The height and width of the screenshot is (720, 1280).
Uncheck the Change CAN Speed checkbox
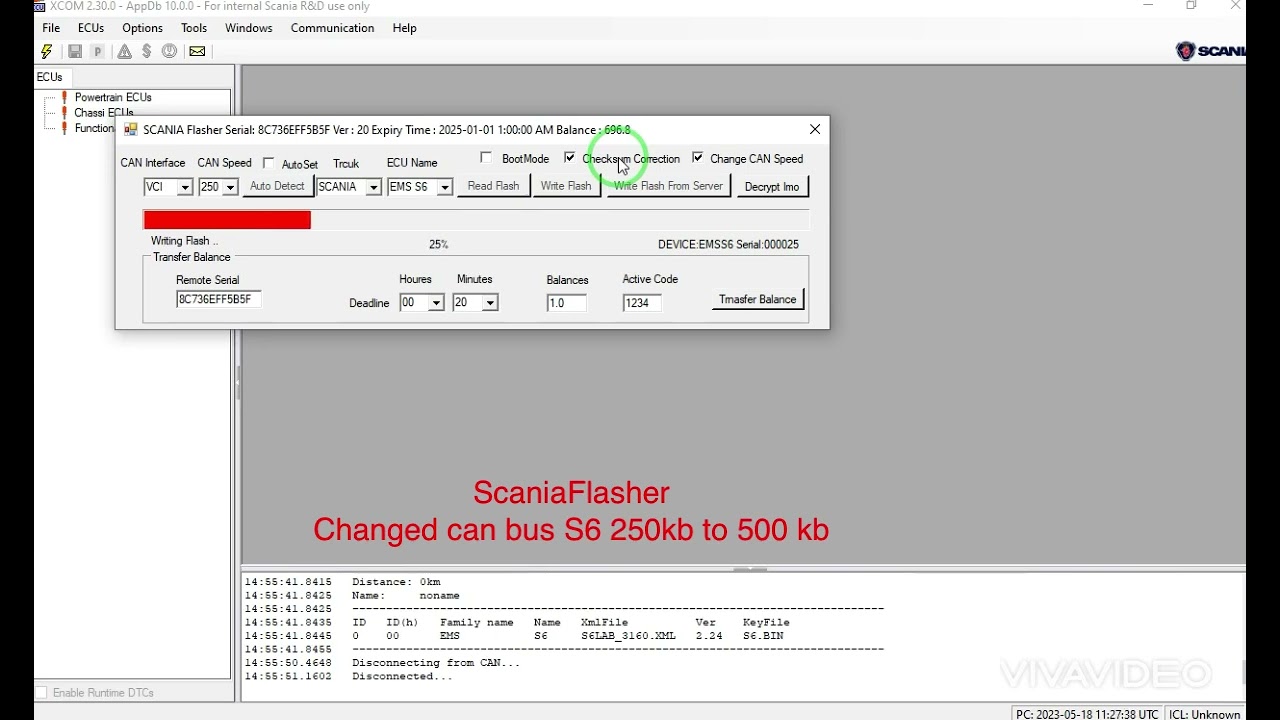[x=698, y=158]
